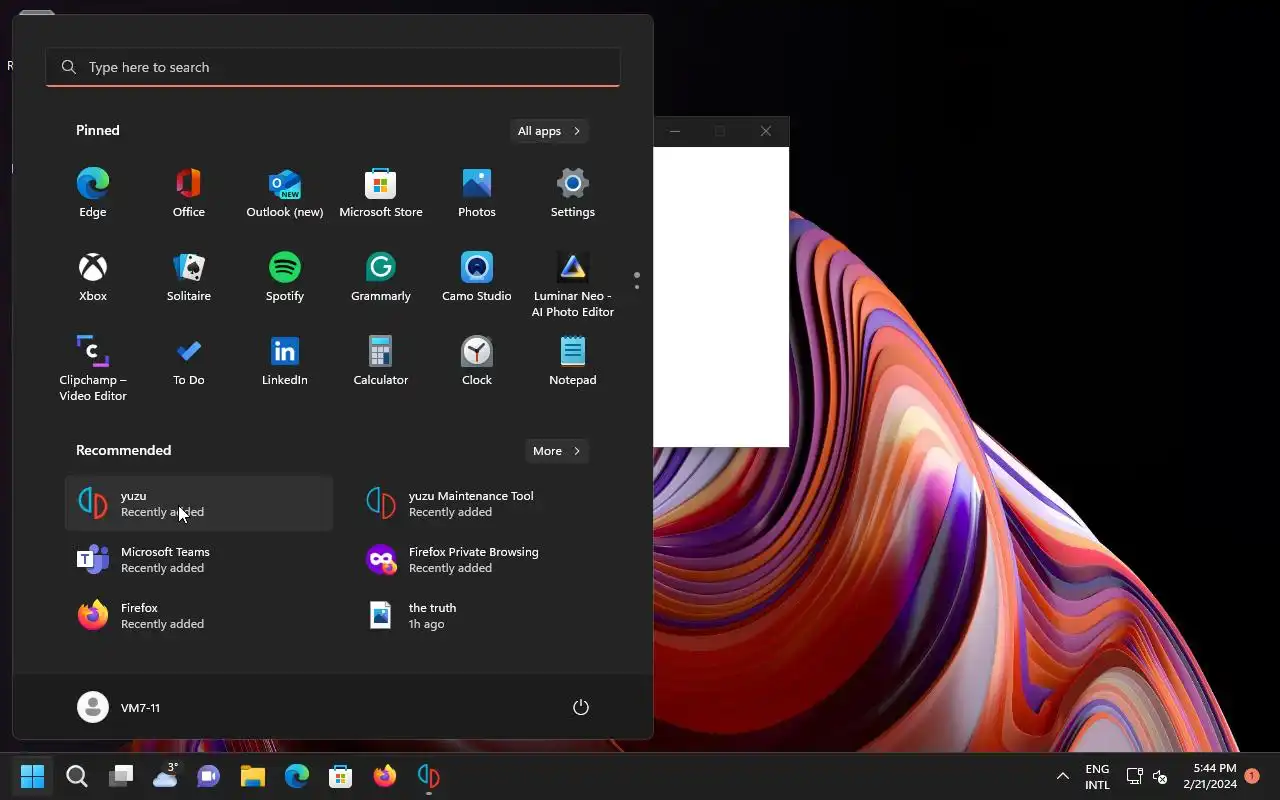
Task: Start the Solitaire game
Action: tap(189, 277)
